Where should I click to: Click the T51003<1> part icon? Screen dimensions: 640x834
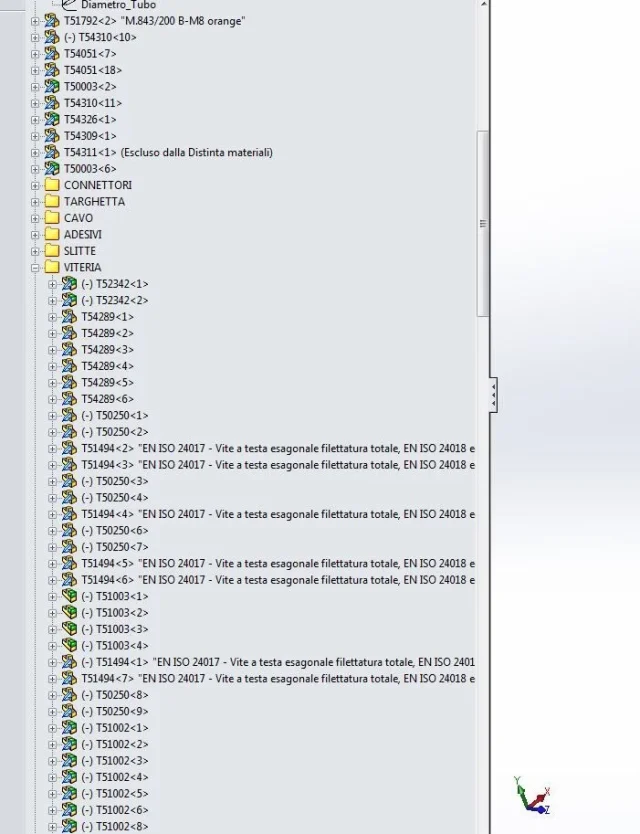click(x=69, y=596)
